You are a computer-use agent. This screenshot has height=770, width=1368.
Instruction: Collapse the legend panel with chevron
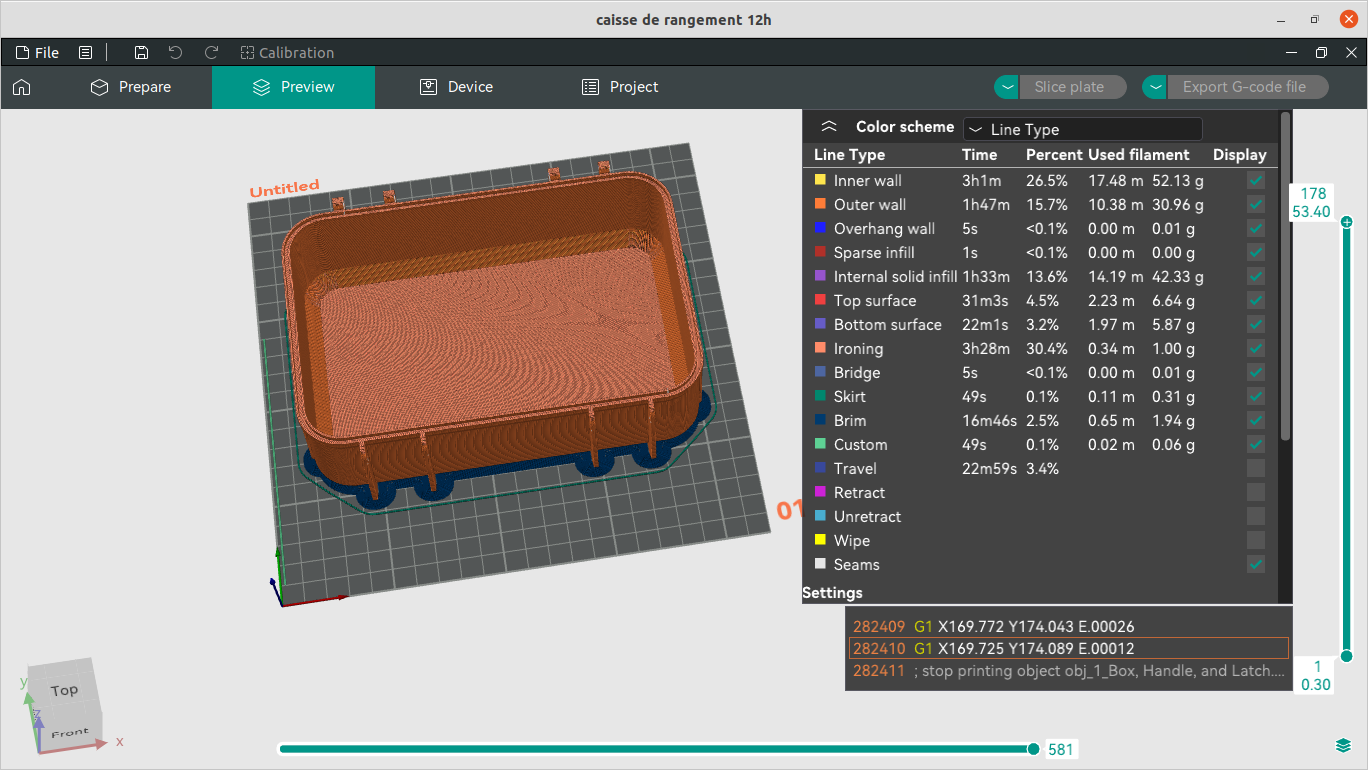point(828,127)
